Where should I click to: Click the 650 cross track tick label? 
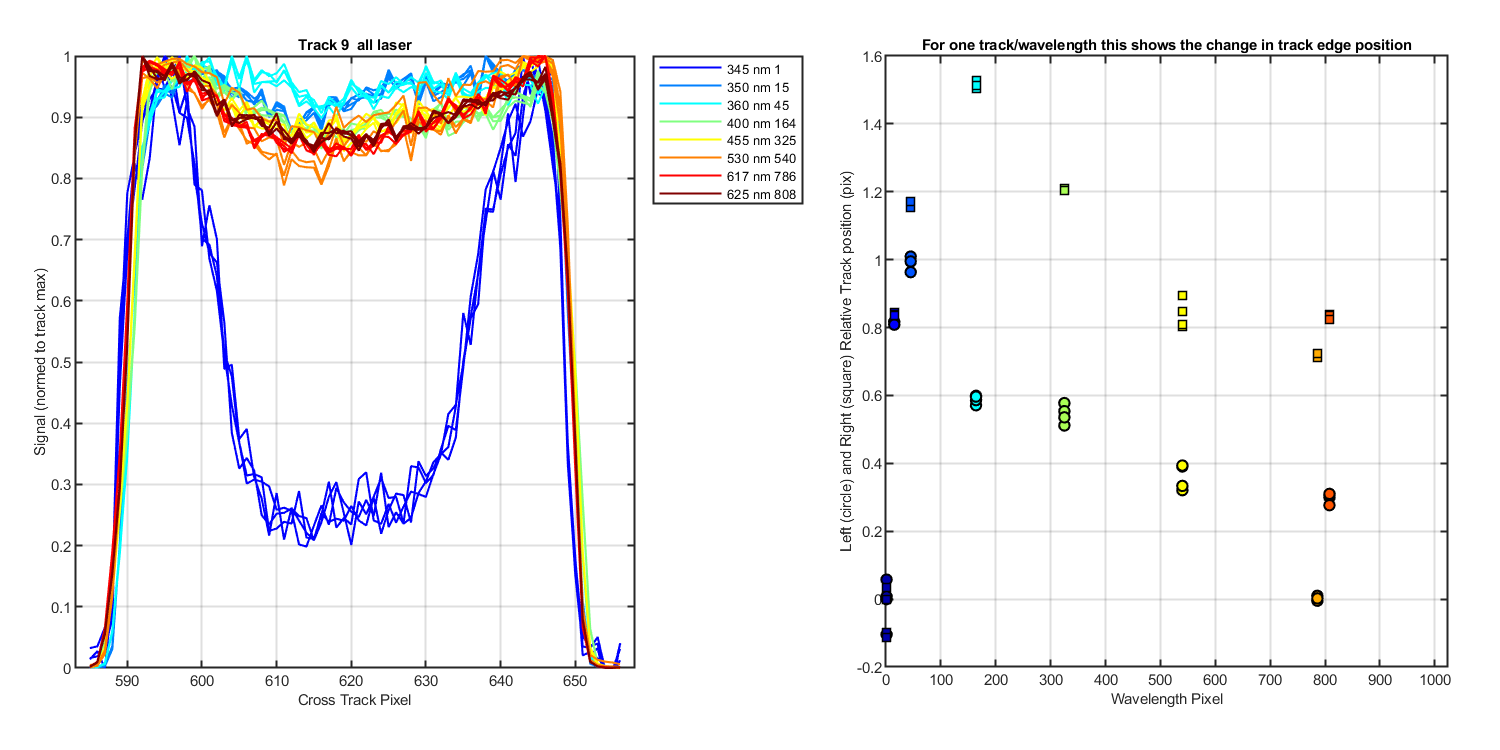576,682
